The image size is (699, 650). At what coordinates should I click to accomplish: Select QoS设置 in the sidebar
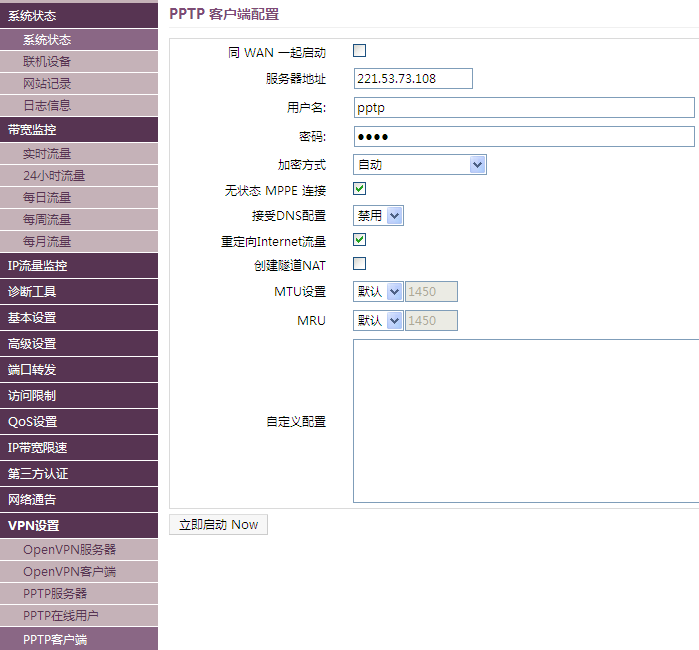click(32, 422)
